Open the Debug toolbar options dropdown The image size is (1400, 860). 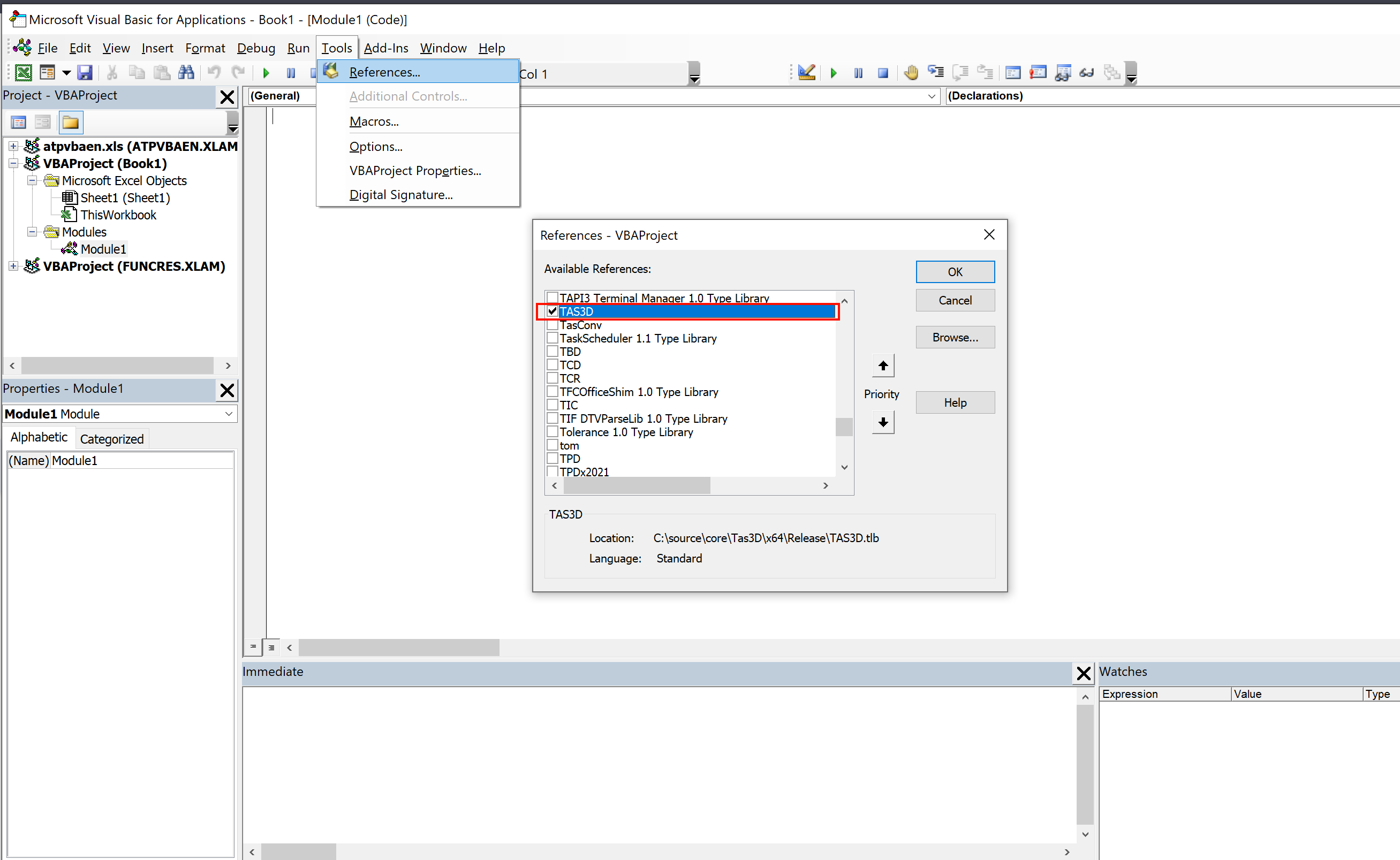pyautogui.click(x=1131, y=74)
